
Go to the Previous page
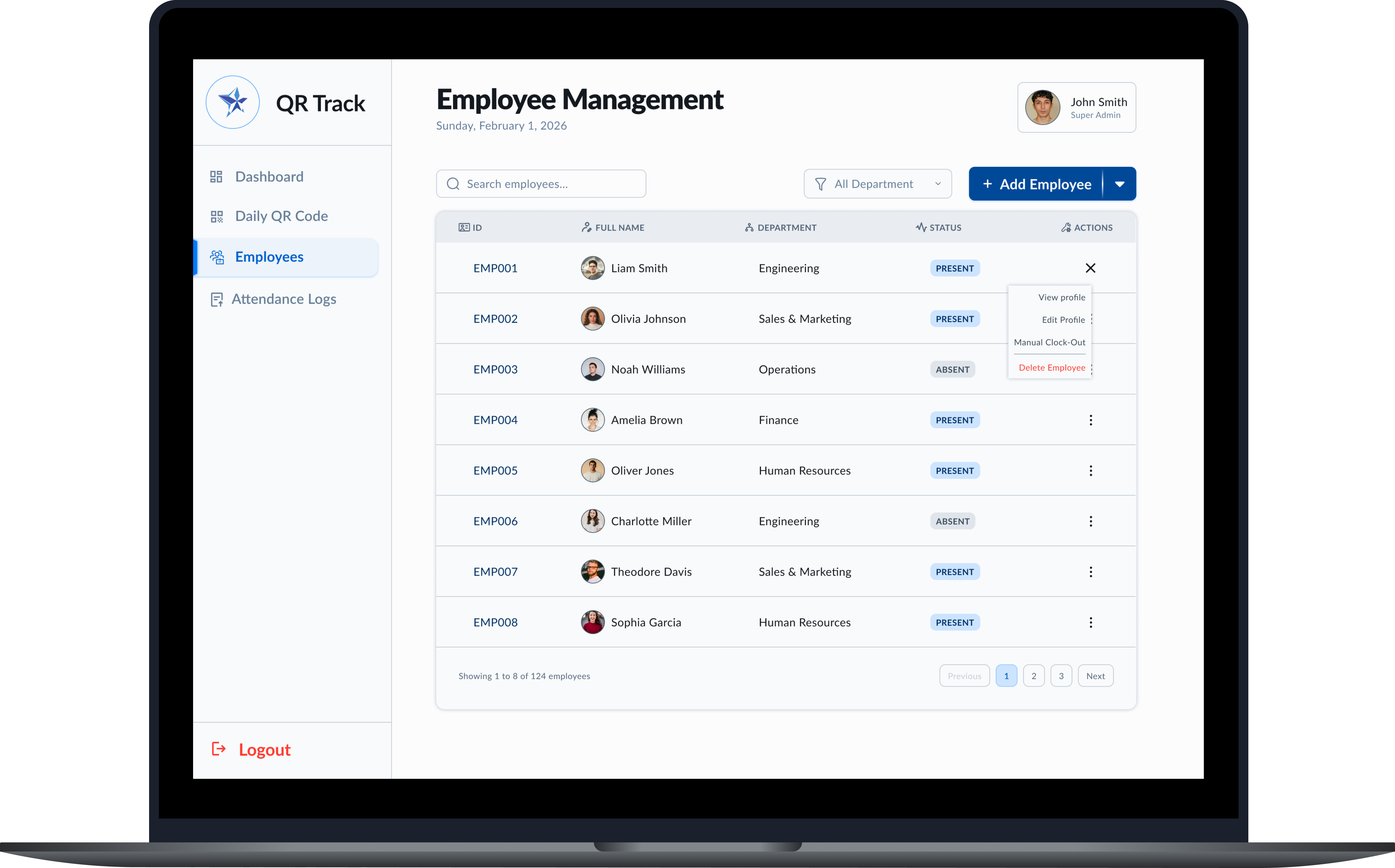pyautogui.click(x=965, y=676)
